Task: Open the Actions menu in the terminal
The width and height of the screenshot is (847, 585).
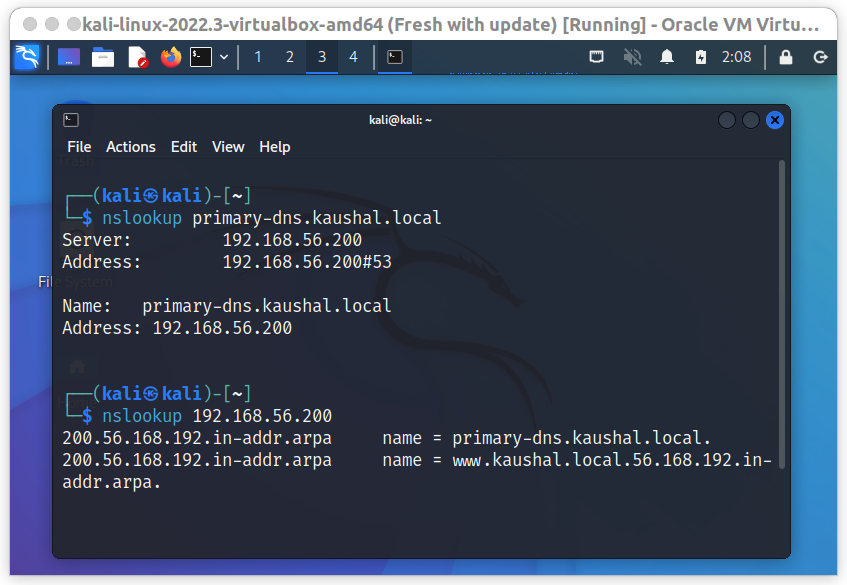Action: click(130, 146)
